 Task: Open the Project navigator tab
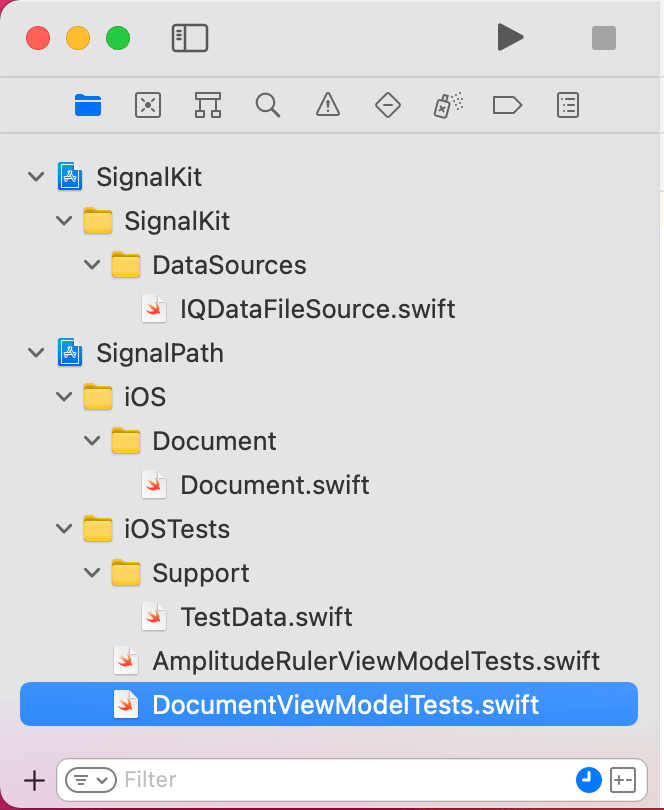tap(88, 105)
